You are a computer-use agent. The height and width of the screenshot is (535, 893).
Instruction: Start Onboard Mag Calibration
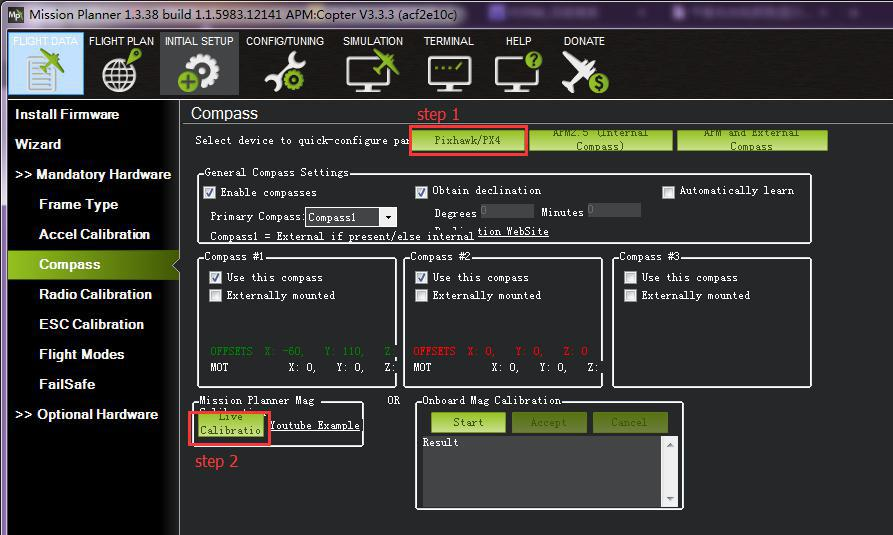click(x=468, y=422)
